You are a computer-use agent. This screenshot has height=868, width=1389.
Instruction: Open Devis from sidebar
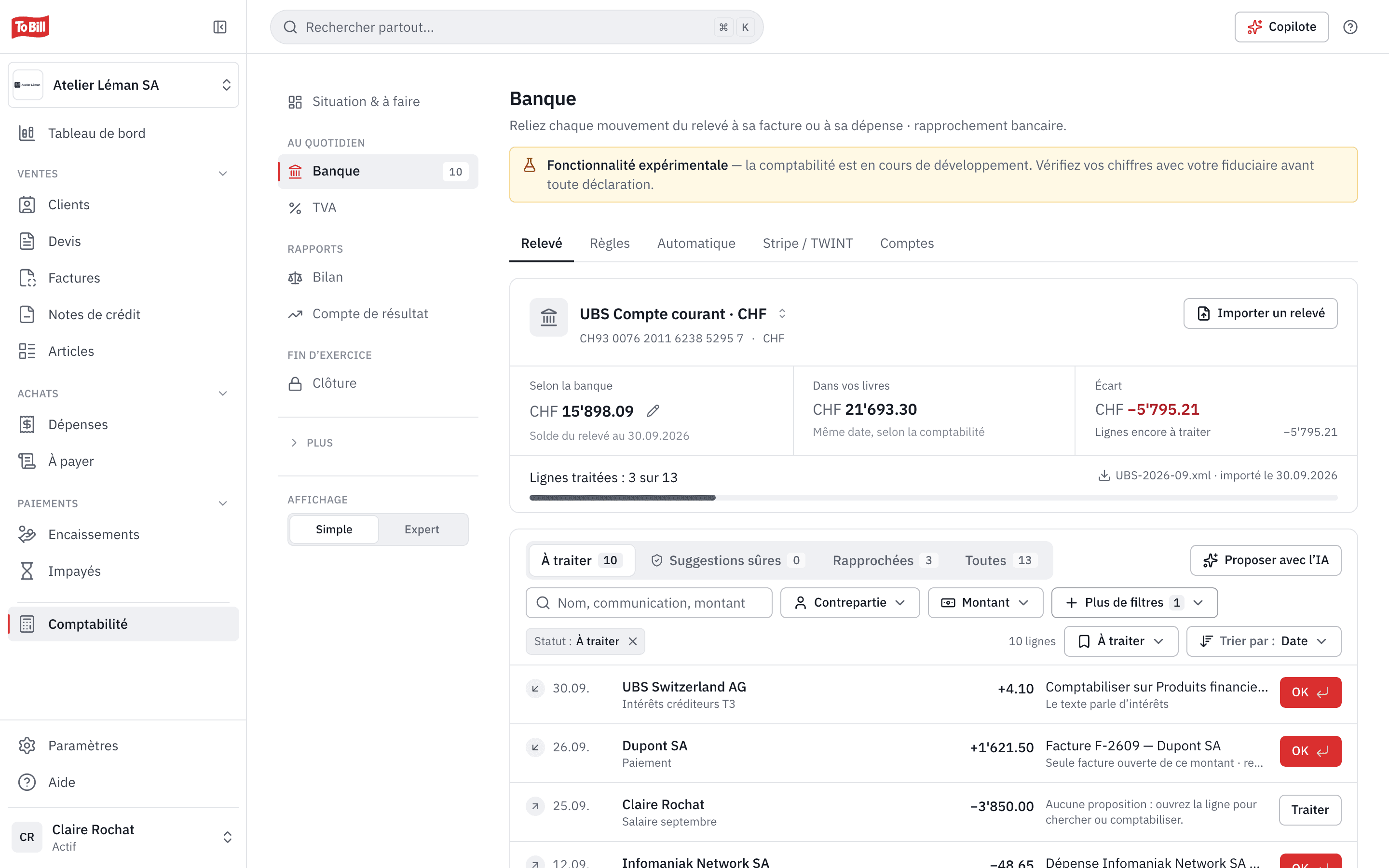point(123,241)
